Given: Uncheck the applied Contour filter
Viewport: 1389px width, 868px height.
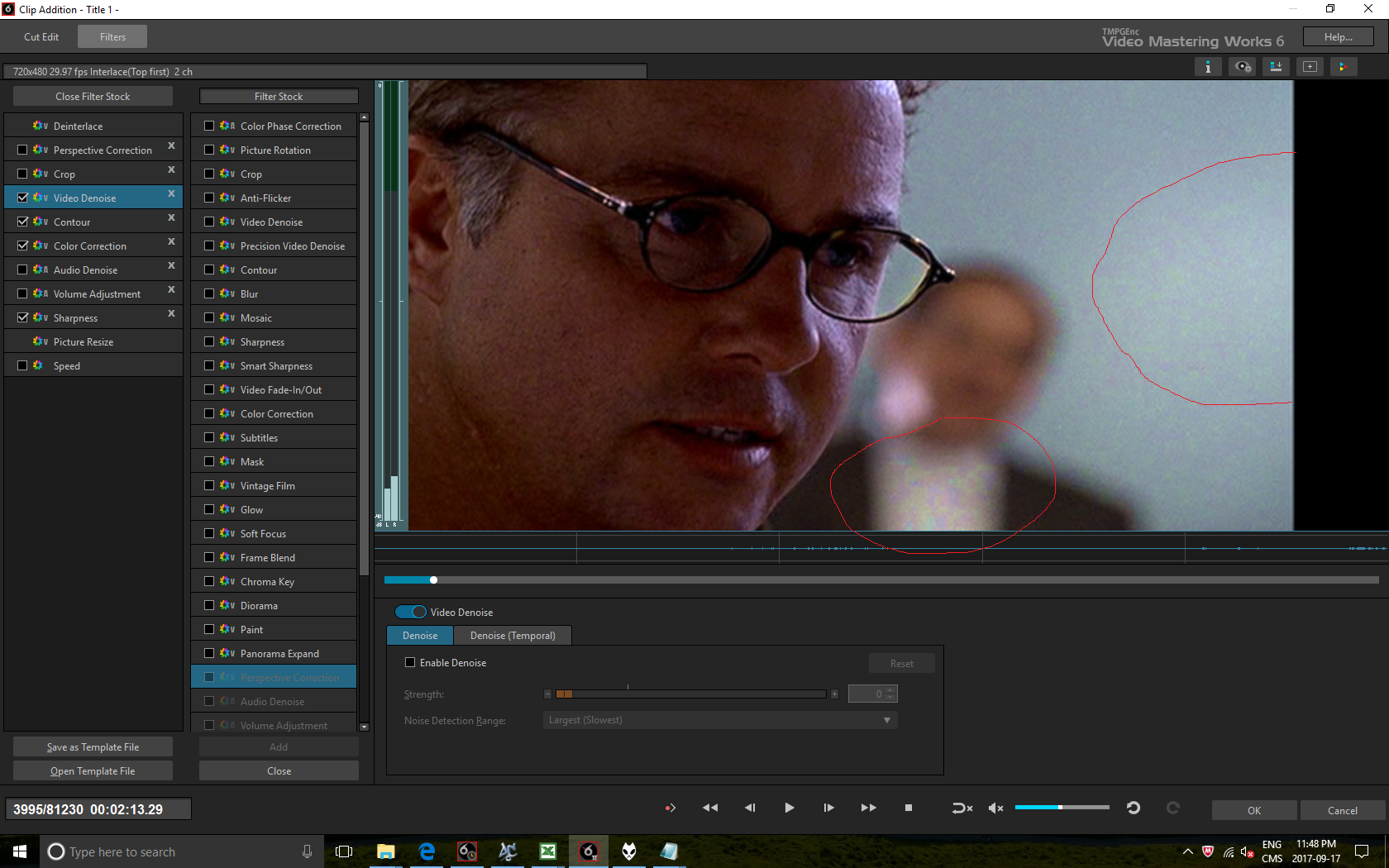Looking at the screenshot, I should [x=22, y=222].
